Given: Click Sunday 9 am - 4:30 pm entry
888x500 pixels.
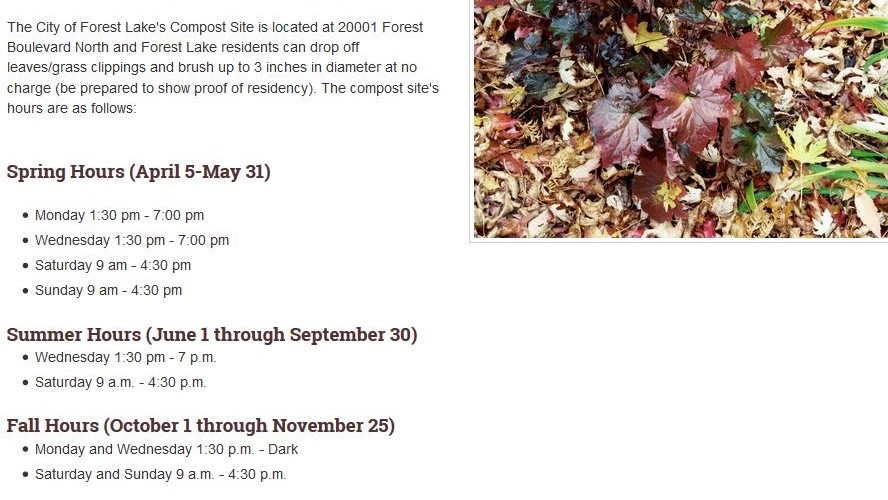Looking at the screenshot, I should [109, 290].
